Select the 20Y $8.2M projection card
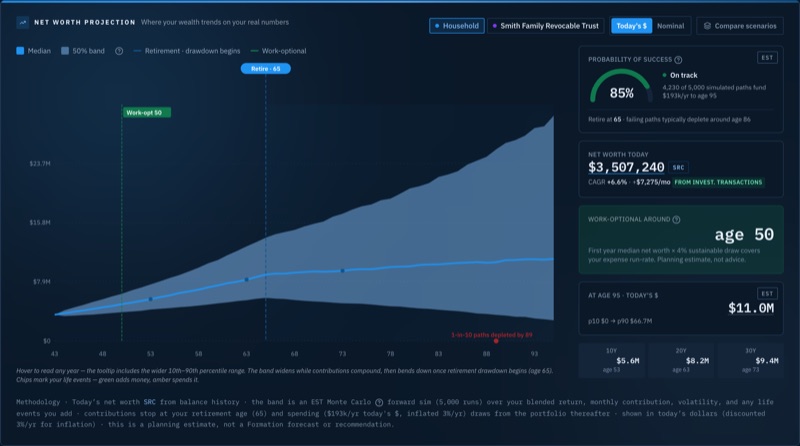 (681, 360)
